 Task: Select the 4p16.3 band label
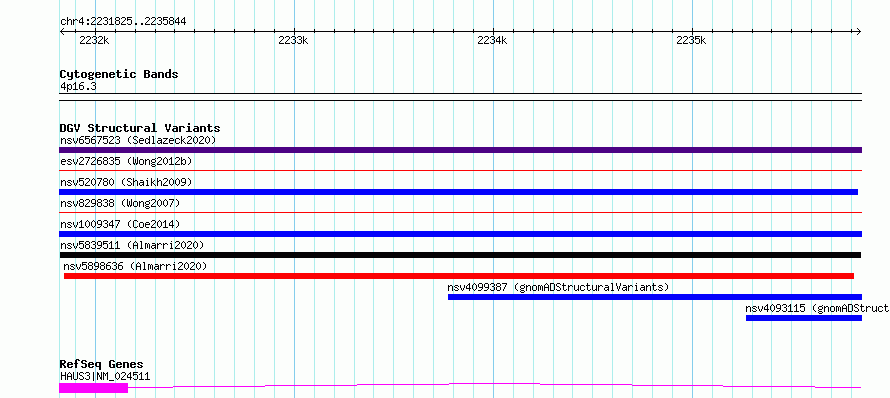coord(78,87)
